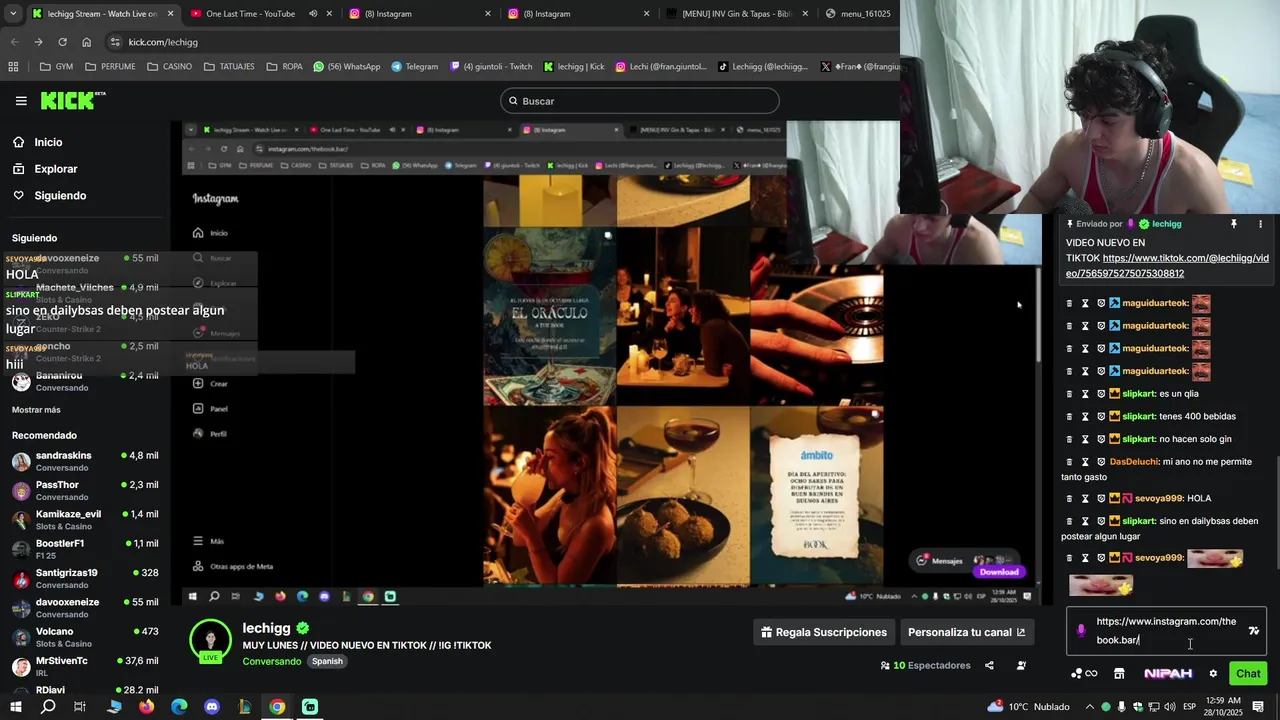Unpin the pinned chat message
Viewport: 1280px width, 720px height.
(x=1234, y=224)
